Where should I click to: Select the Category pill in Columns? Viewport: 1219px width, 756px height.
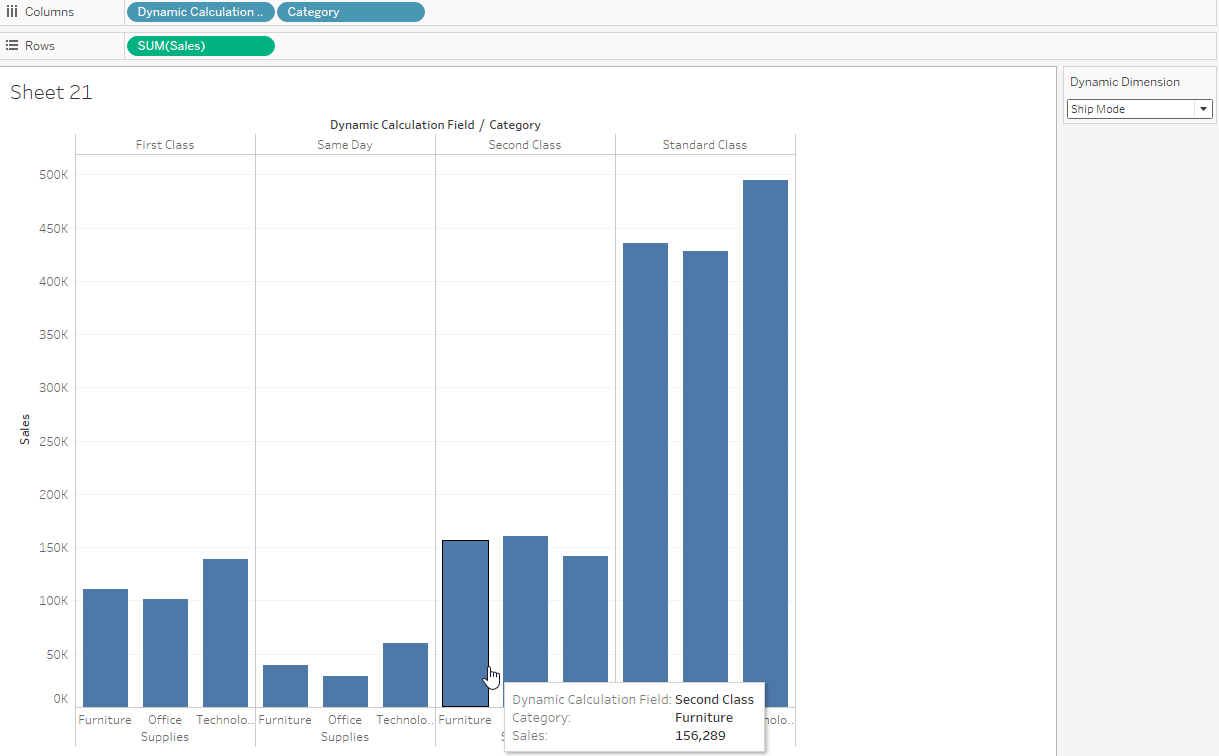pos(350,12)
